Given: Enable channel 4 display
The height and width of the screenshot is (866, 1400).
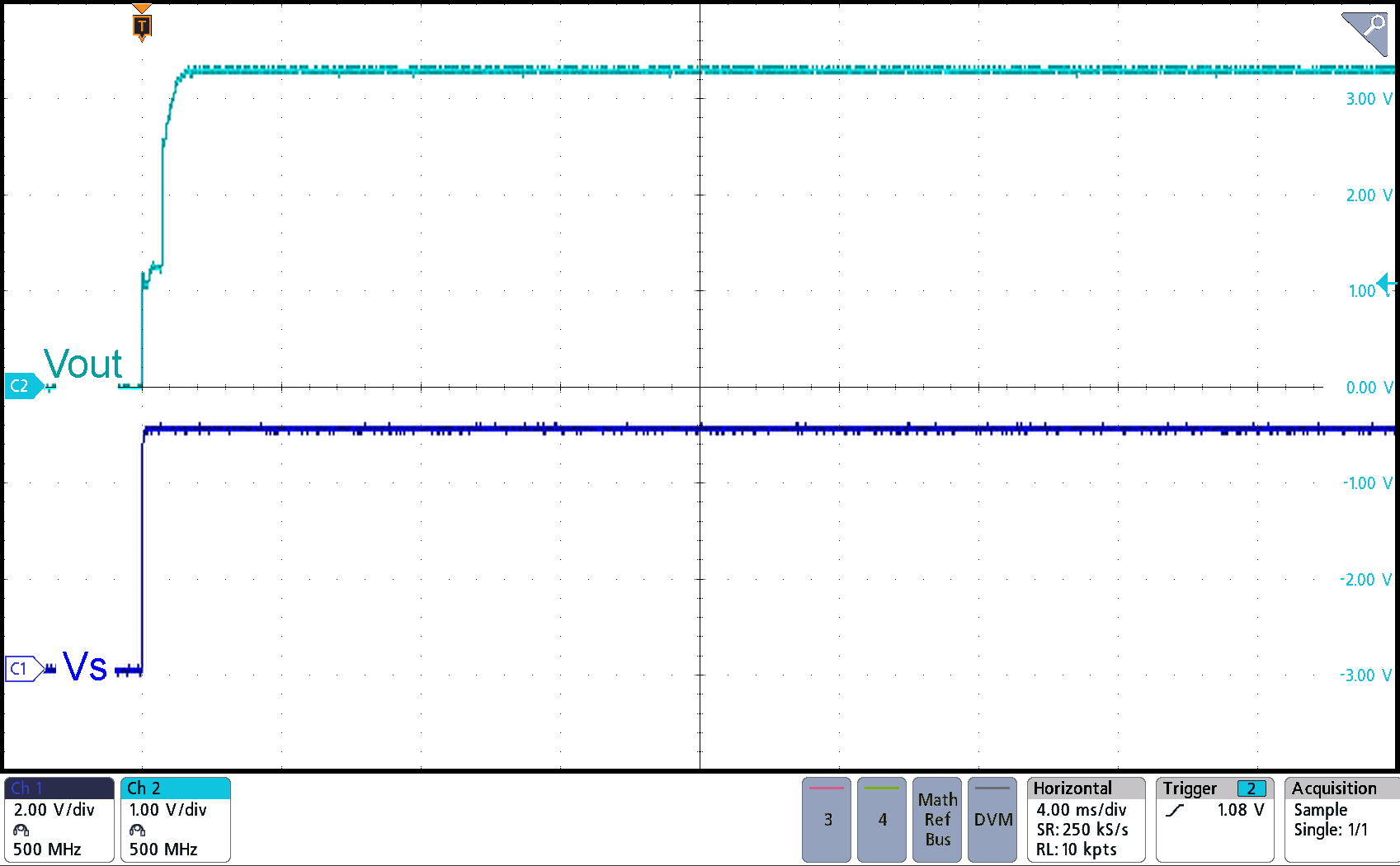Looking at the screenshot, I should (x=881, y=819).
